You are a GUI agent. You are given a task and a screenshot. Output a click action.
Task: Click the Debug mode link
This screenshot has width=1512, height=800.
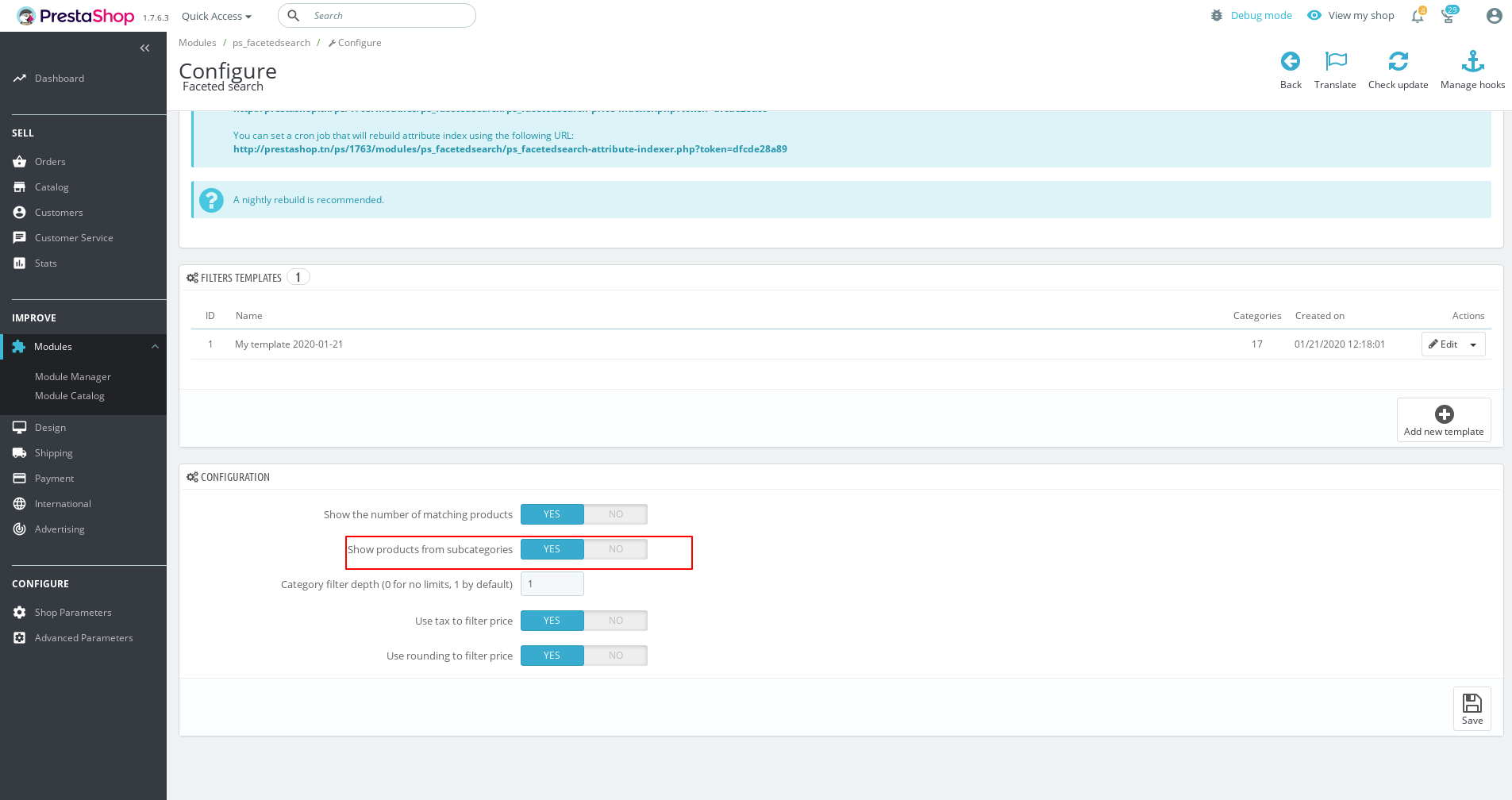(1261, 16)
